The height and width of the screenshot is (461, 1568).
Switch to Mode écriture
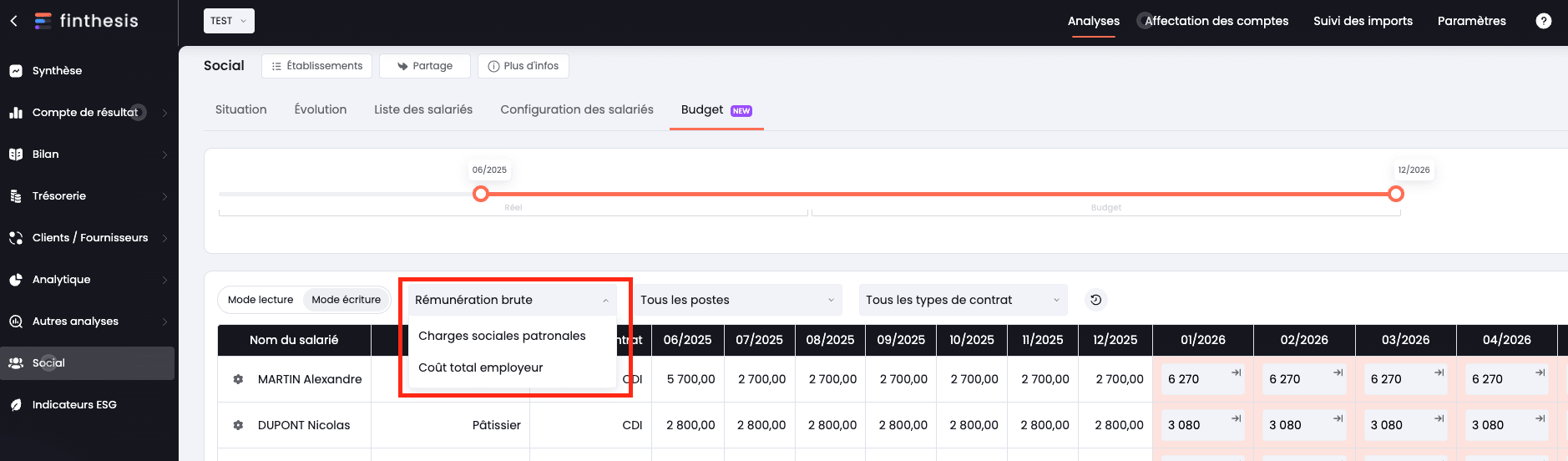click(x=346, y=300)
